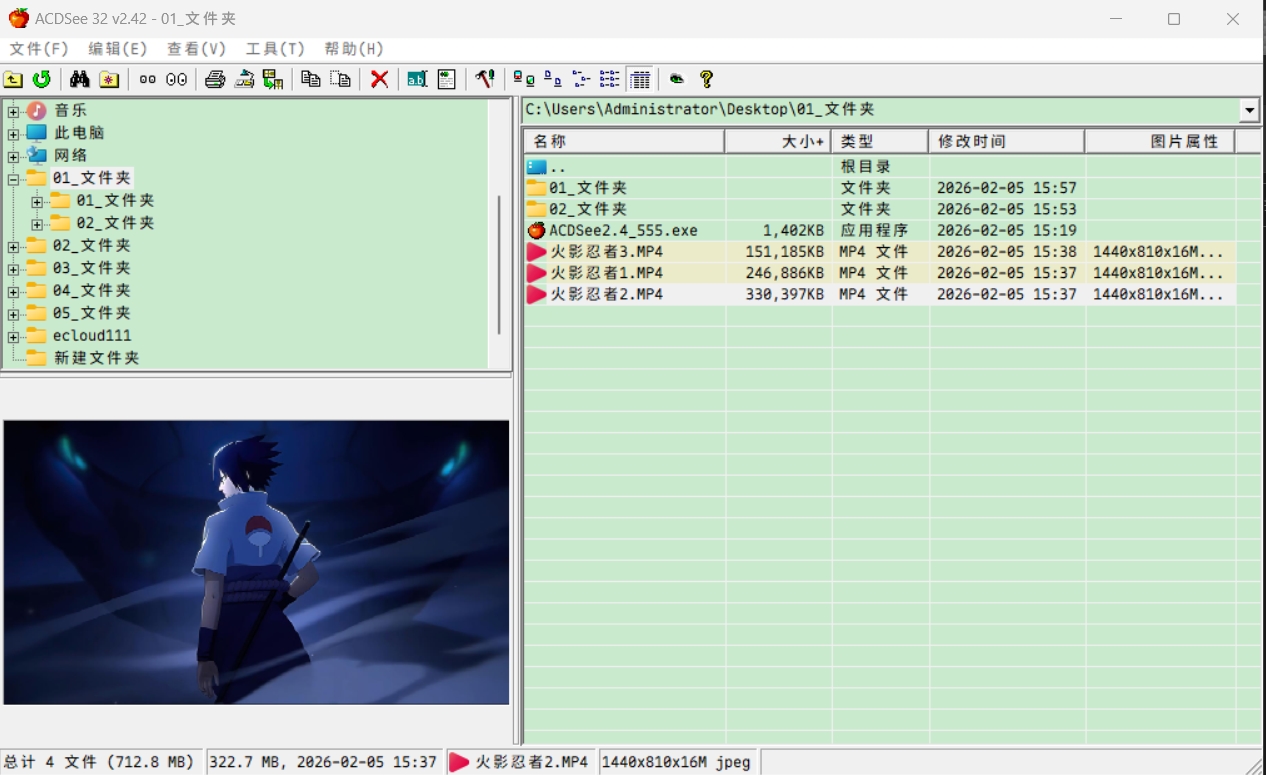Screen dimensions: 1266x775
Task: Open the folder path dropdown arrow
Action: pos(1249,110)
